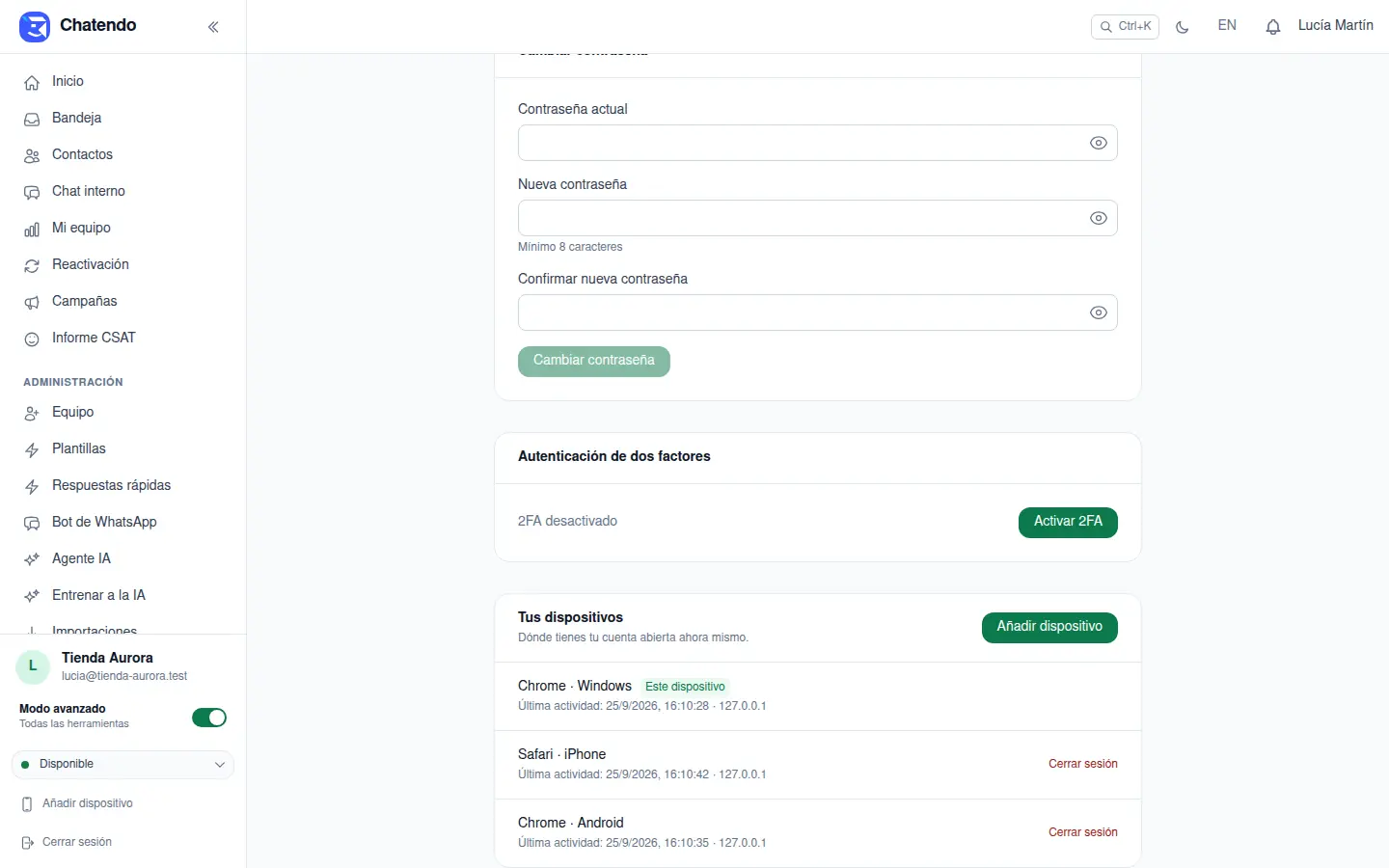Open notifications bell
The height and width of the screenshot is (868, 1389).
1273,27
